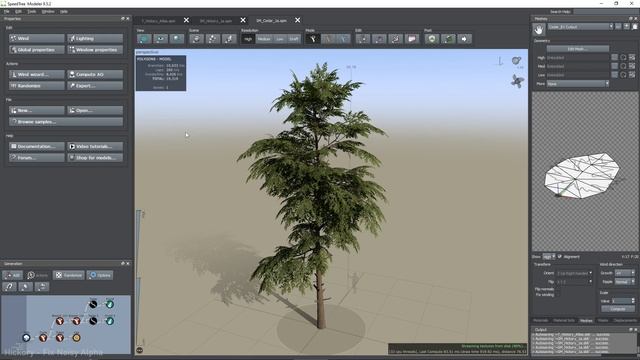Open the Edit menu
Screen dimensions: 640x360
click(18, 11)
